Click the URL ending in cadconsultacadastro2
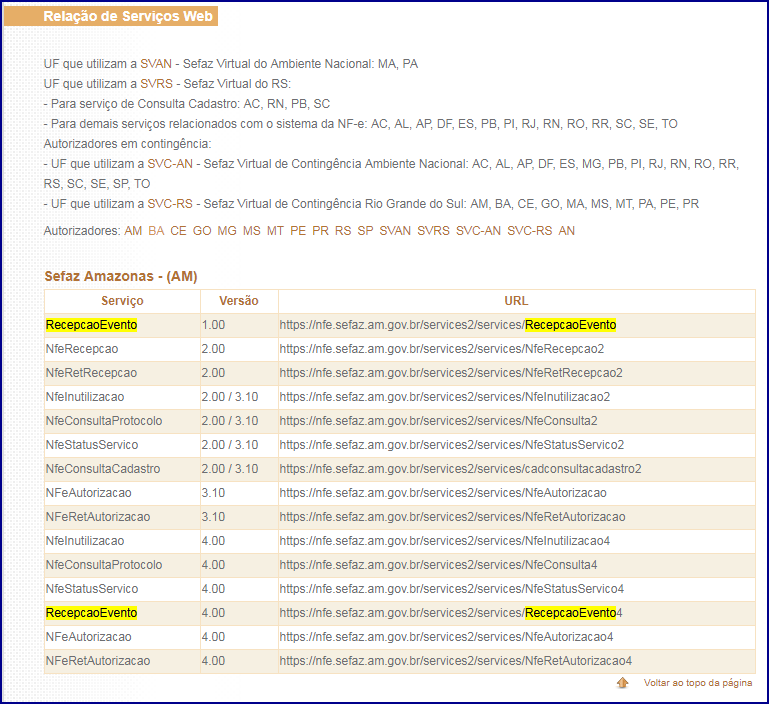769x704 pixels. point(461,469)
